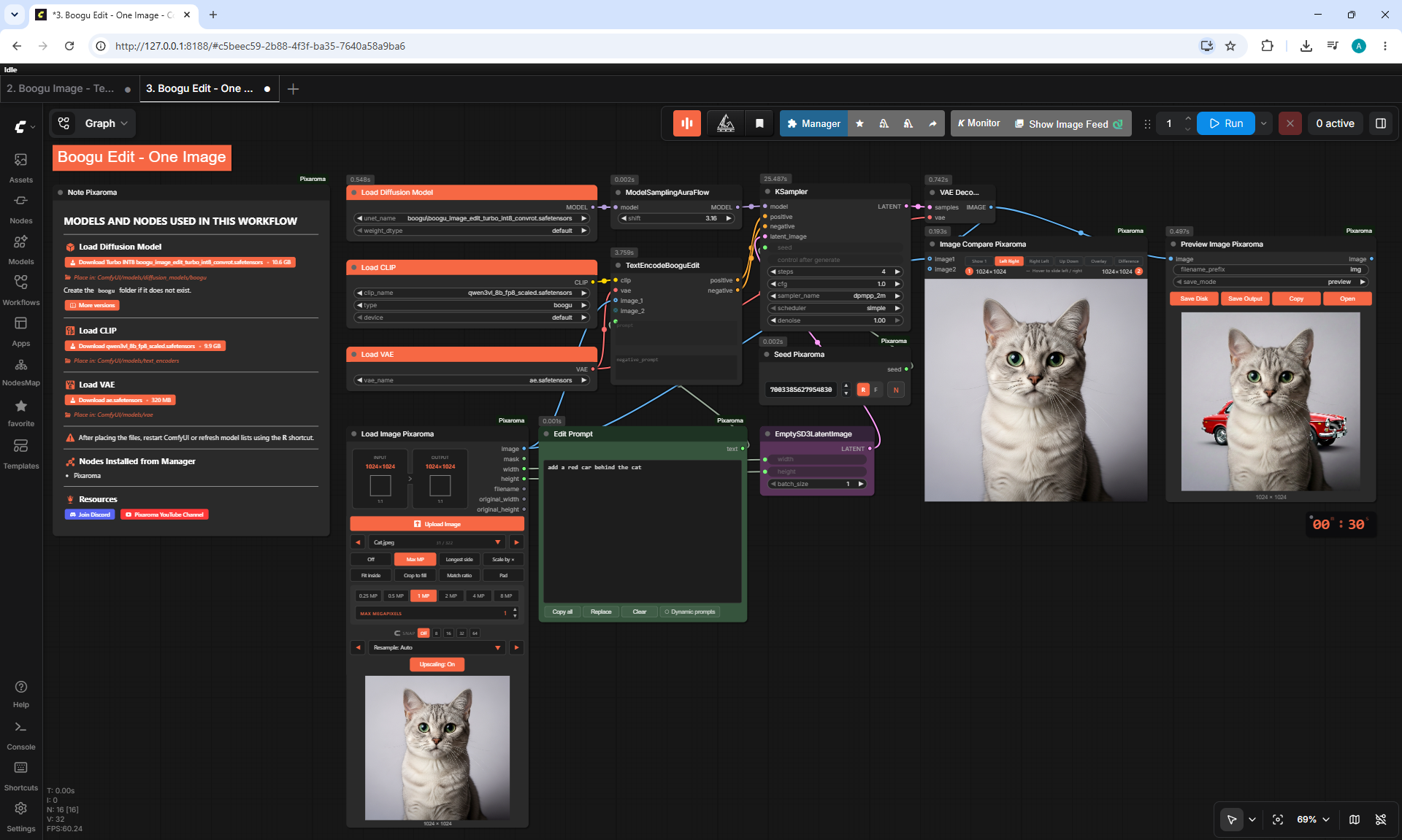Viewport: 1402px width, 840px height.
Task: Select the Crop to fill option
Action: tap(415, 576)
